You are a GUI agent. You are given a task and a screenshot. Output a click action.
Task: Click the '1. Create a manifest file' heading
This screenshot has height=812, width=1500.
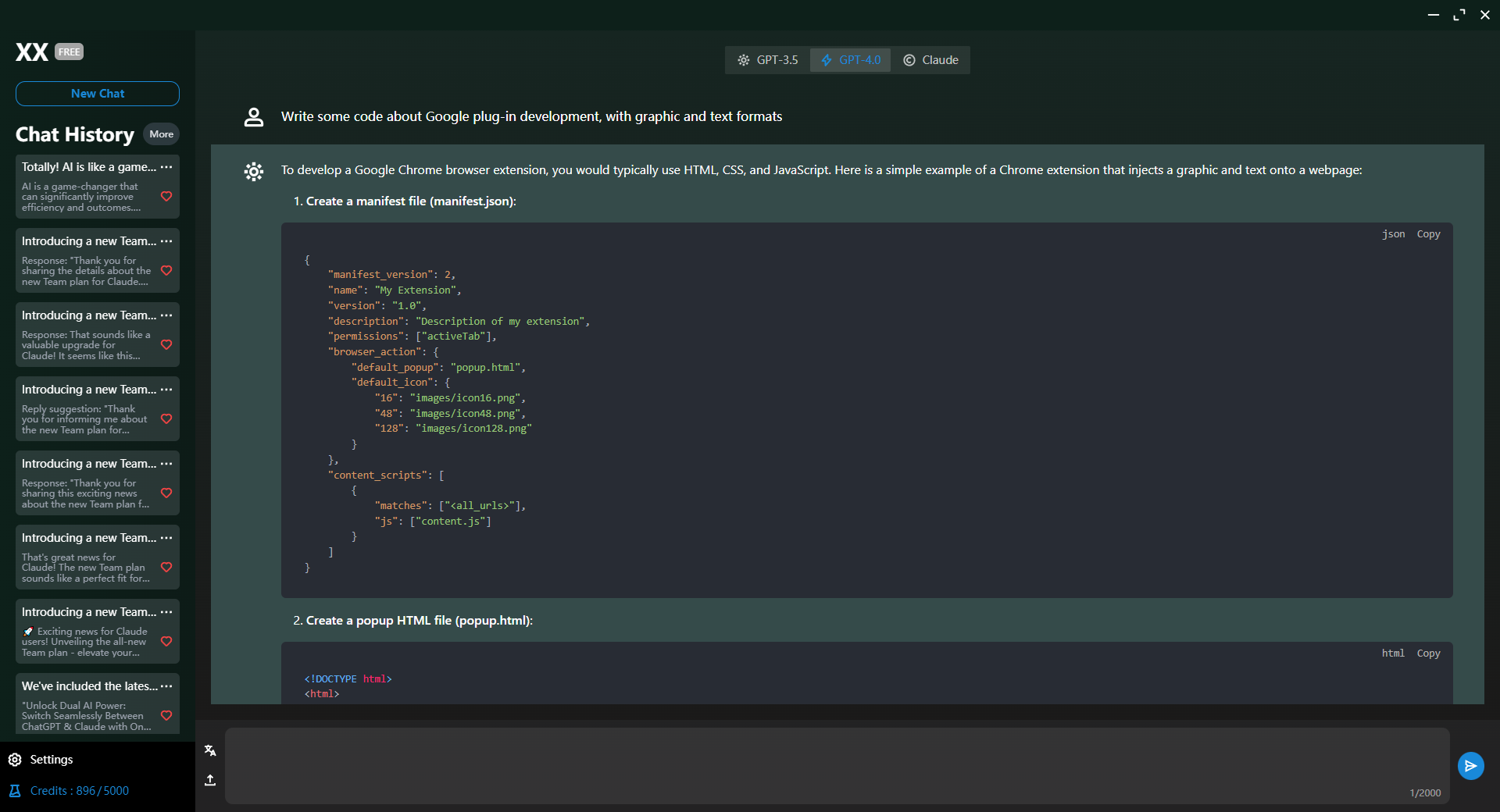coord(405,201)
